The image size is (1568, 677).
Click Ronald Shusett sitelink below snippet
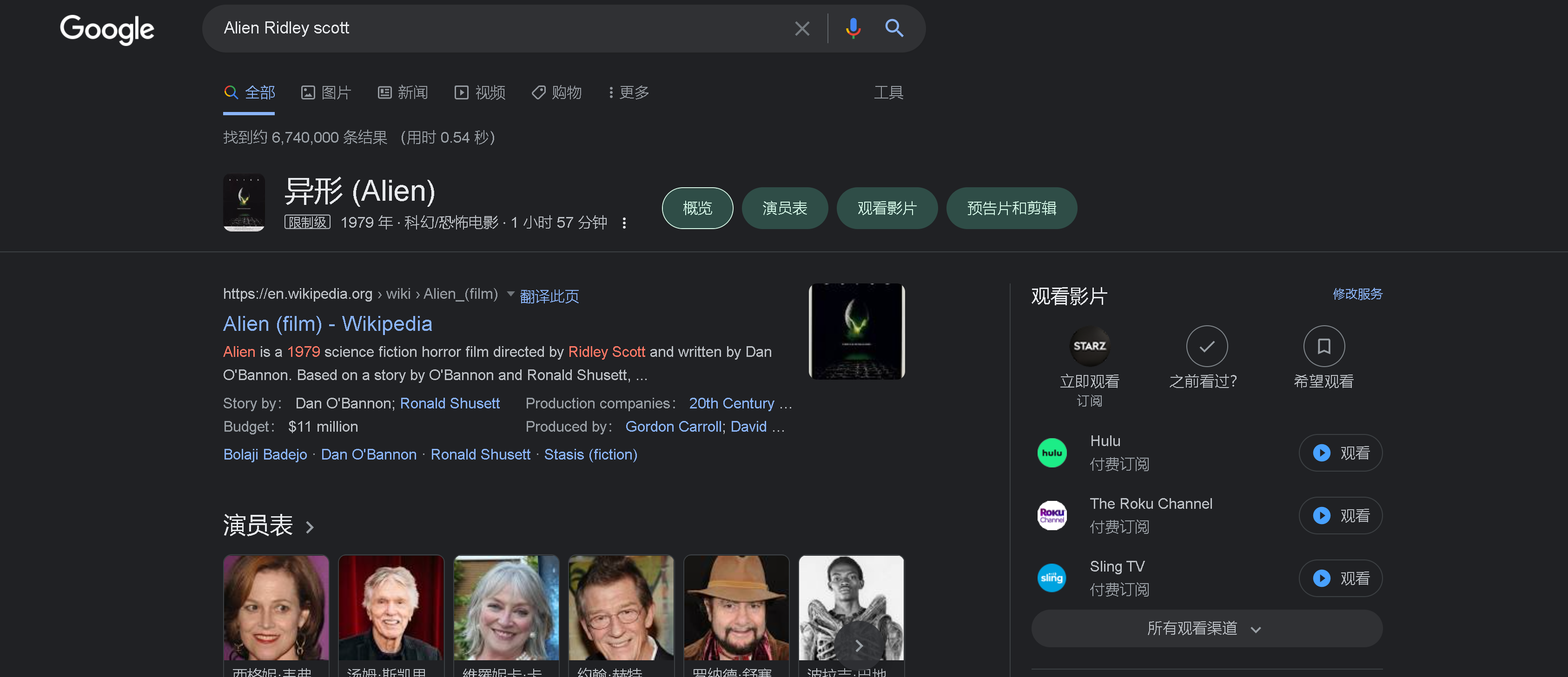(480, 454)
